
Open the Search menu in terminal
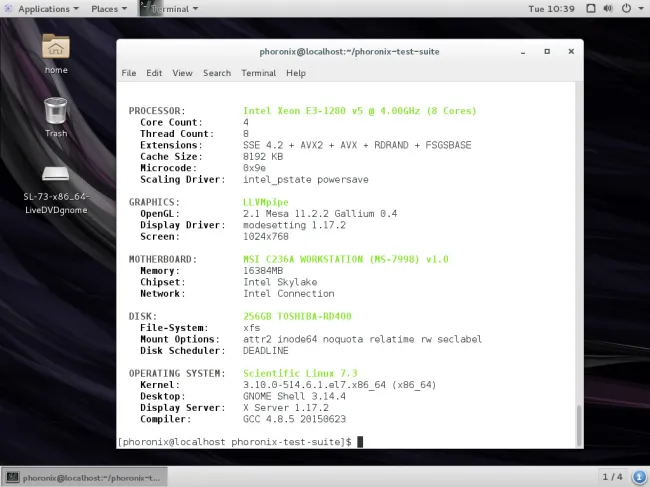[217, 73]
